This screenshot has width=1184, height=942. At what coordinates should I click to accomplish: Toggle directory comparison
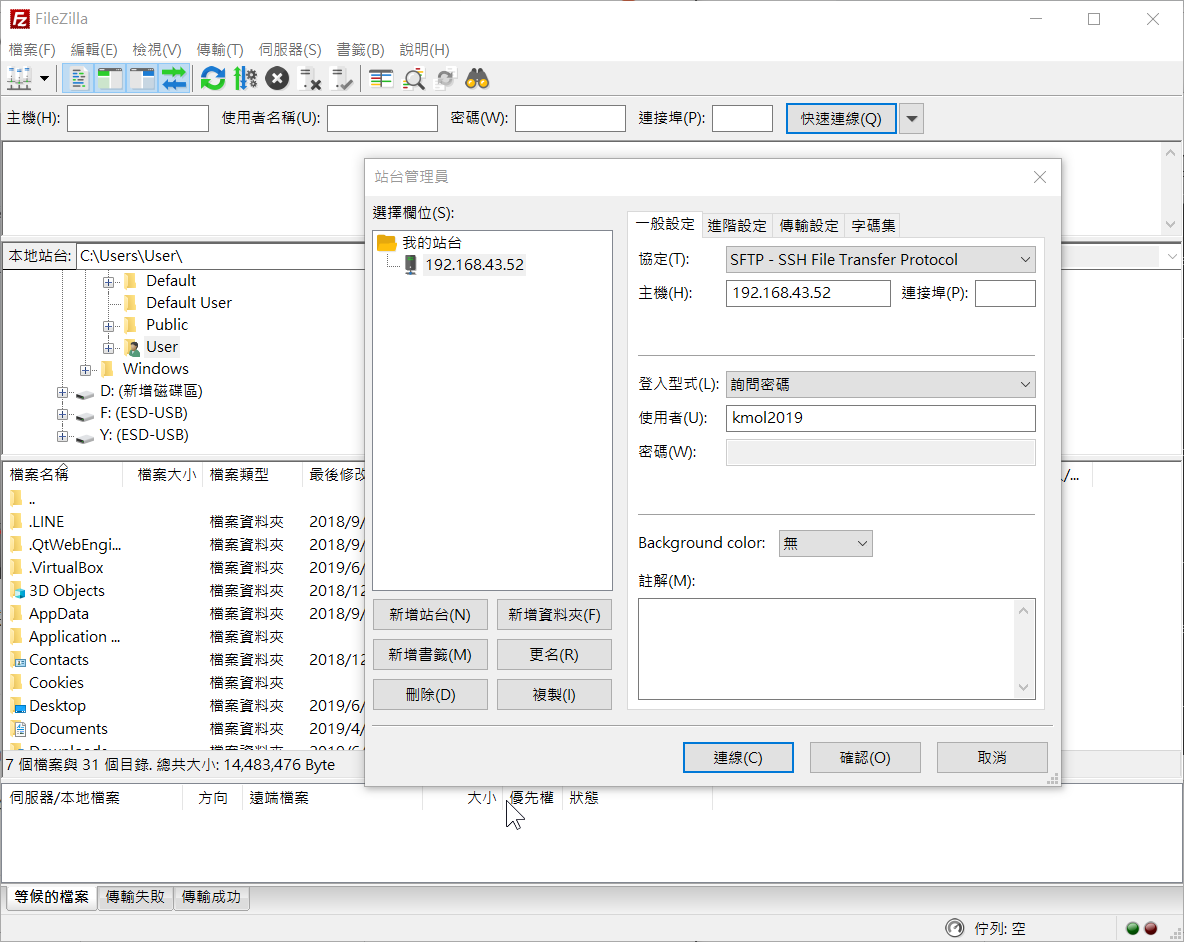(414, 78)
